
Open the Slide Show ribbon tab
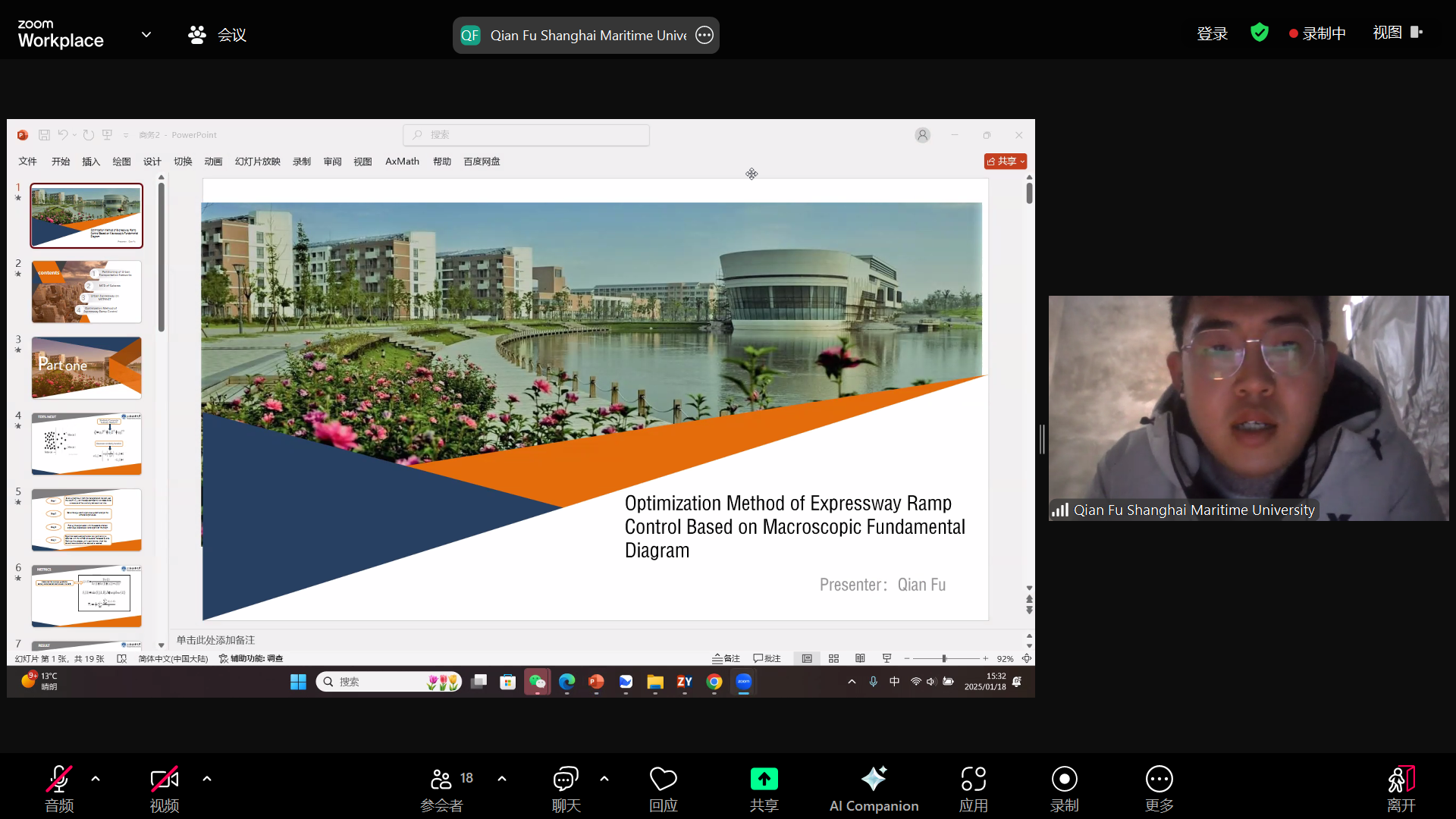pos(258,162)
